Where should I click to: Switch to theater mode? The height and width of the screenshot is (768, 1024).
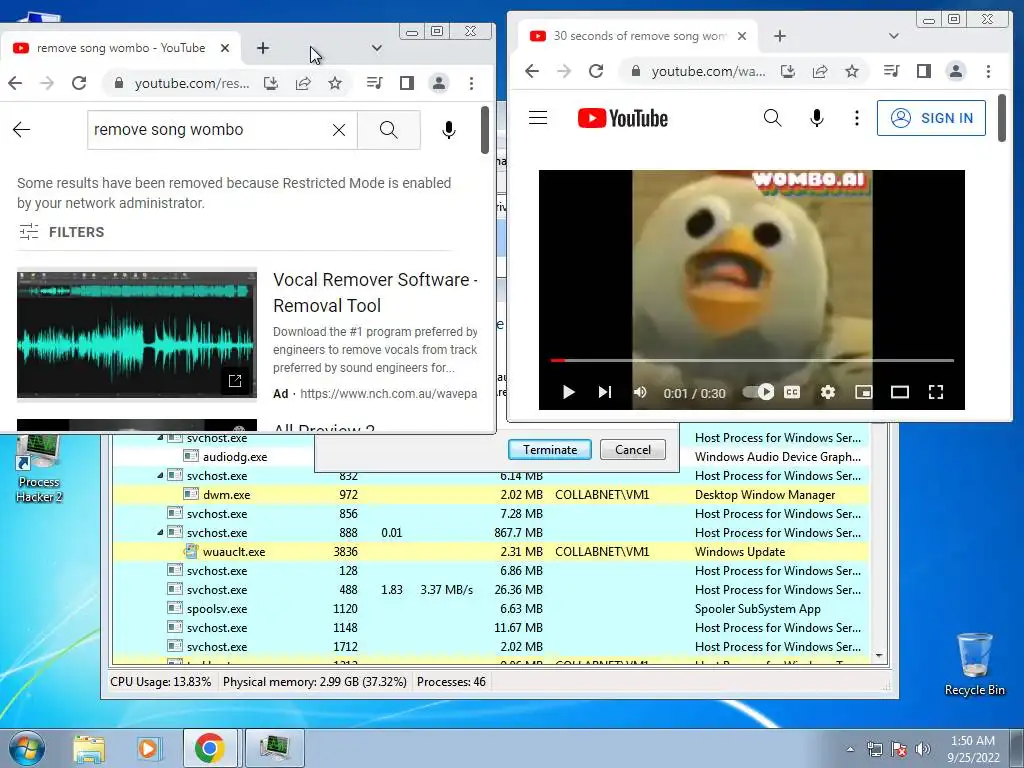click(x=900, y=392)
